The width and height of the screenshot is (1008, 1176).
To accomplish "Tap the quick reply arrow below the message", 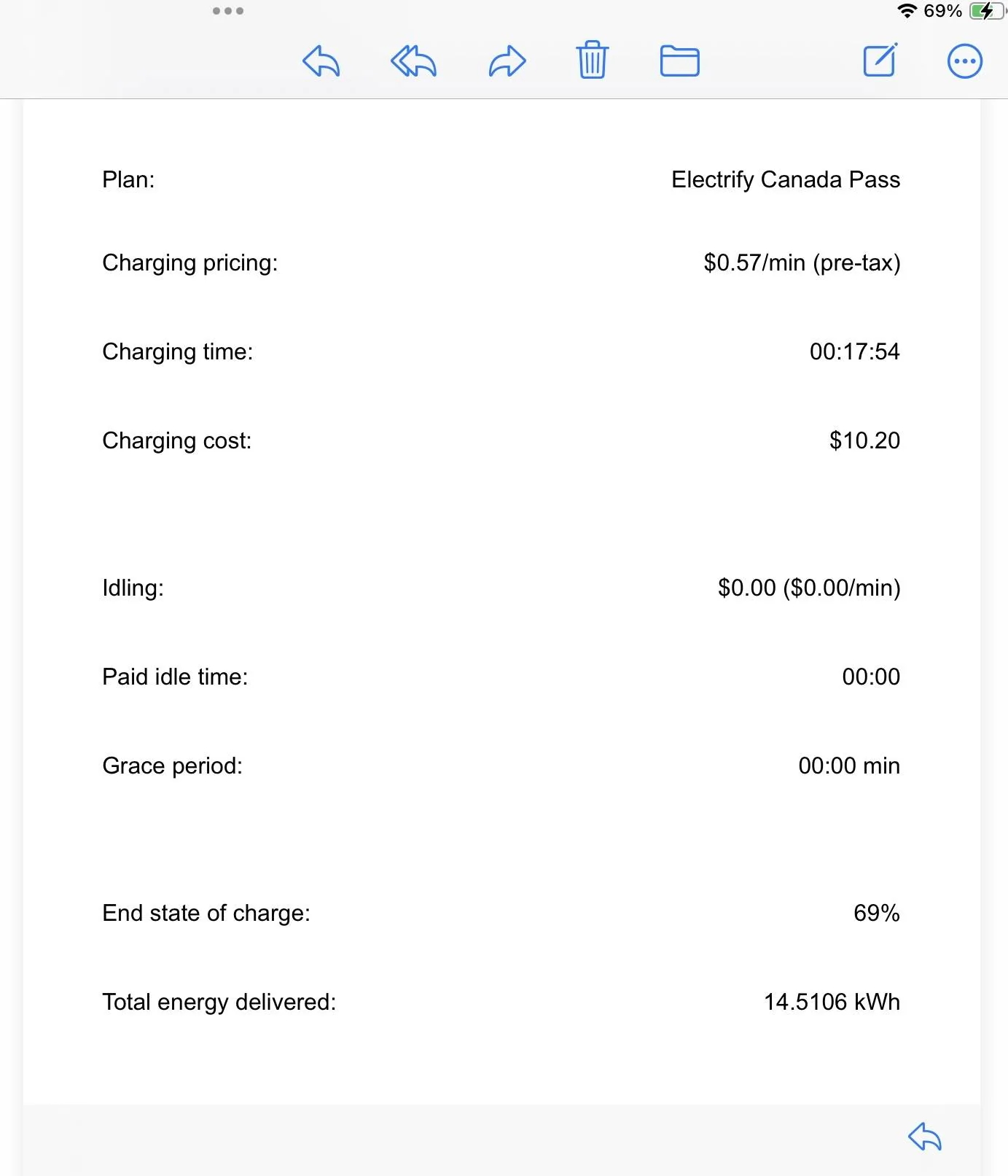I will point(925,1137).
